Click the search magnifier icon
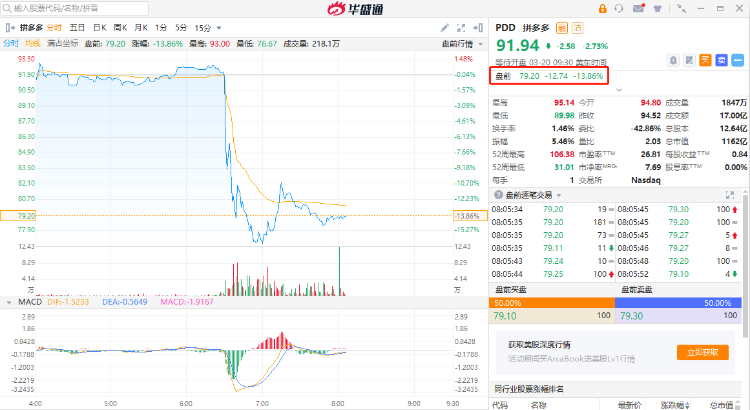The width and height of the screenshot is (750, 410). tap(7, 8)
